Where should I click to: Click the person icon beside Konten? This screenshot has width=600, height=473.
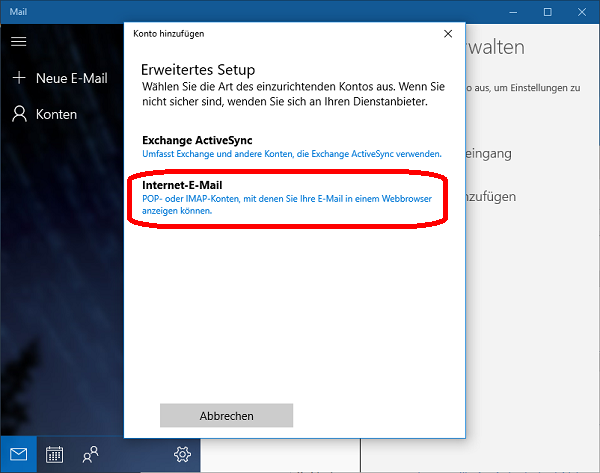[x=18, y=114]
